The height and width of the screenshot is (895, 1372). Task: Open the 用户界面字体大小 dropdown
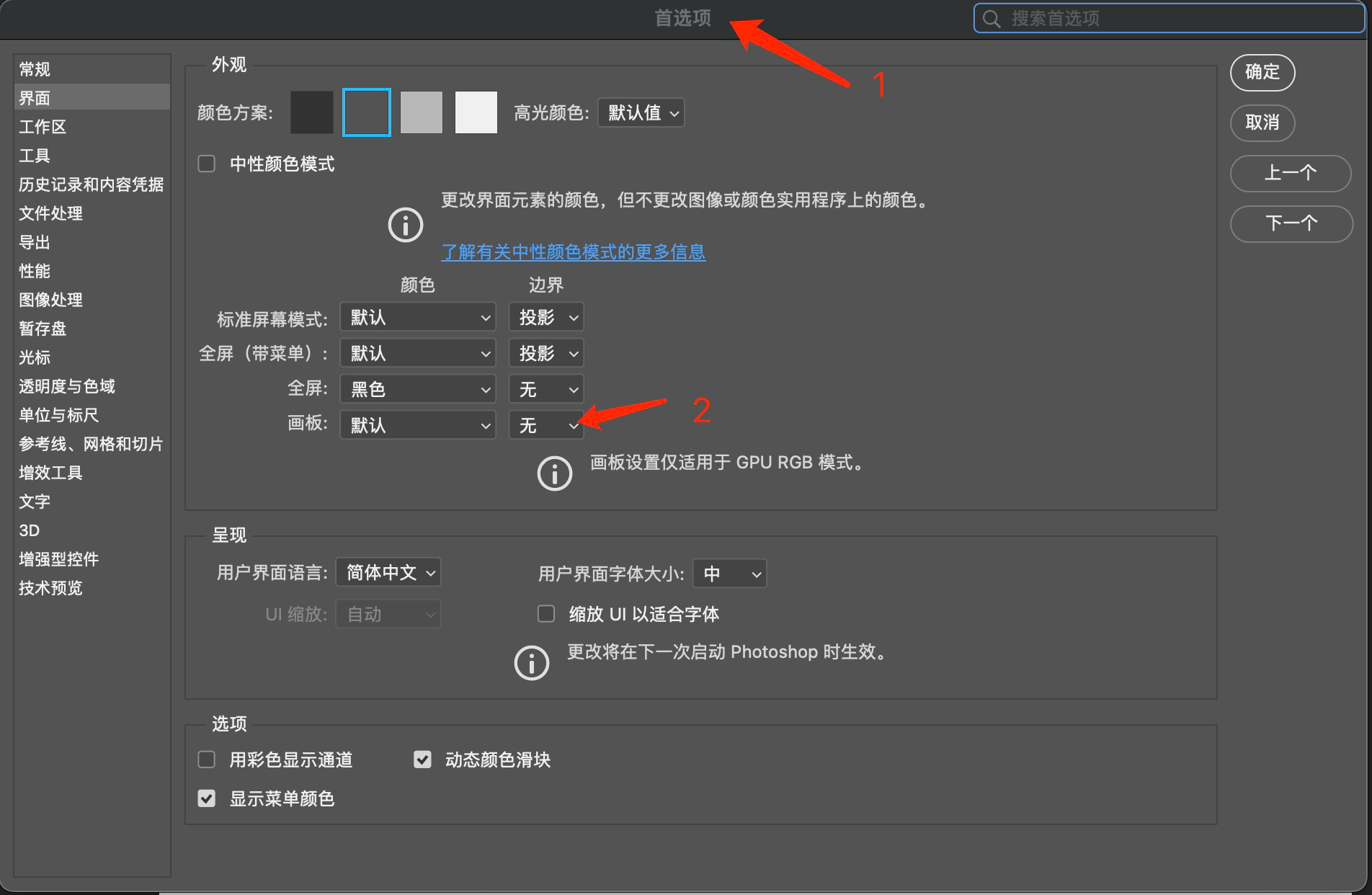(x=729, y=574)
